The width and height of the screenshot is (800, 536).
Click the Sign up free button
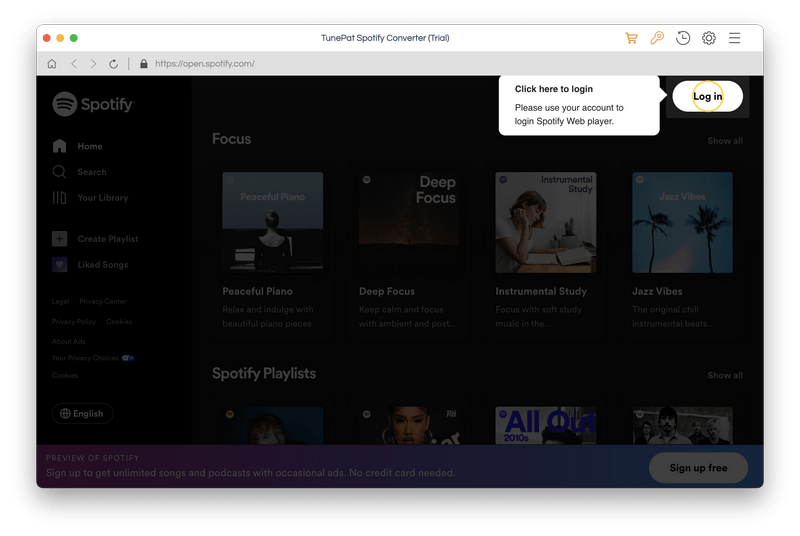(698, 468)
